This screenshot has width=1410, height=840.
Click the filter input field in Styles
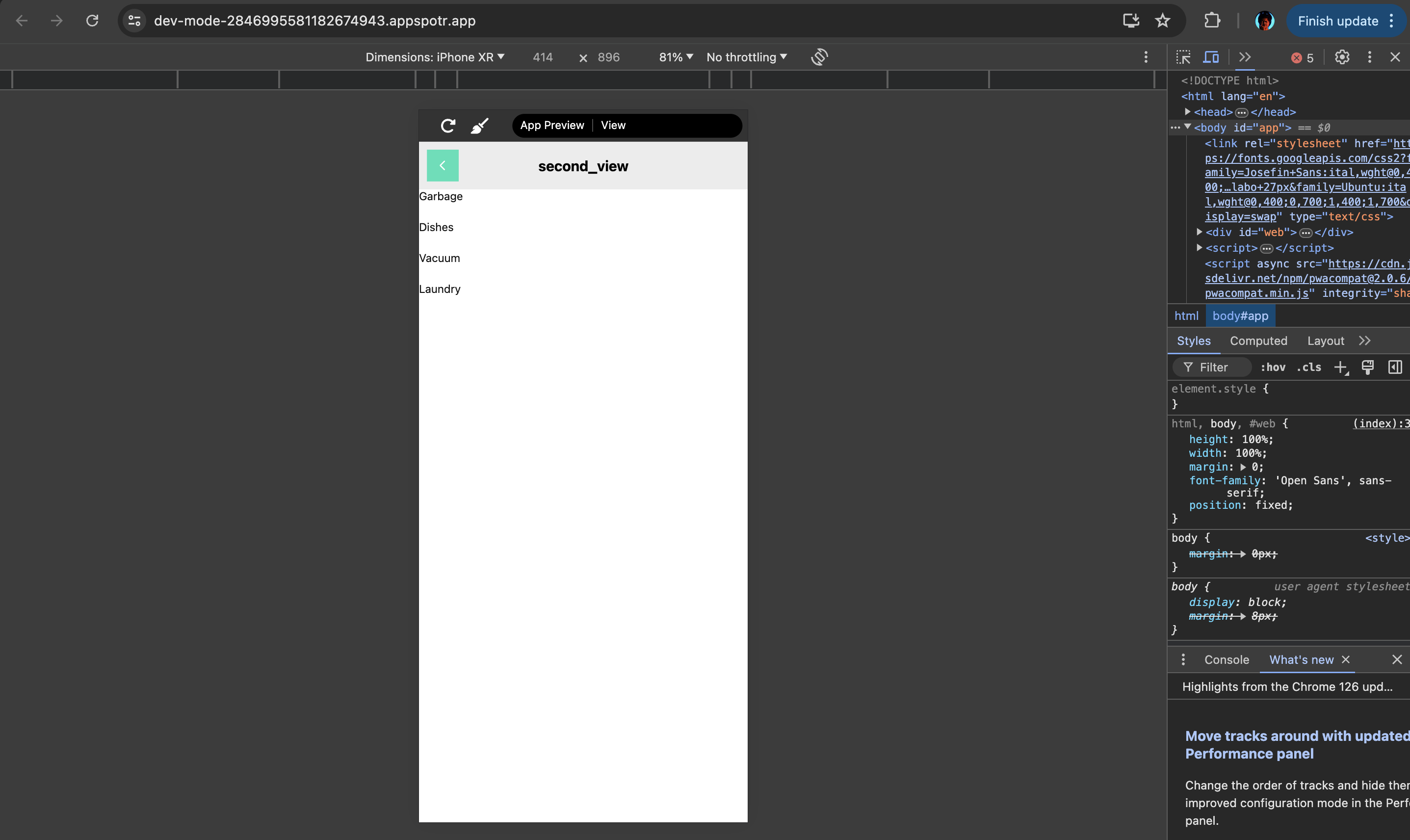pos(1213,366)
